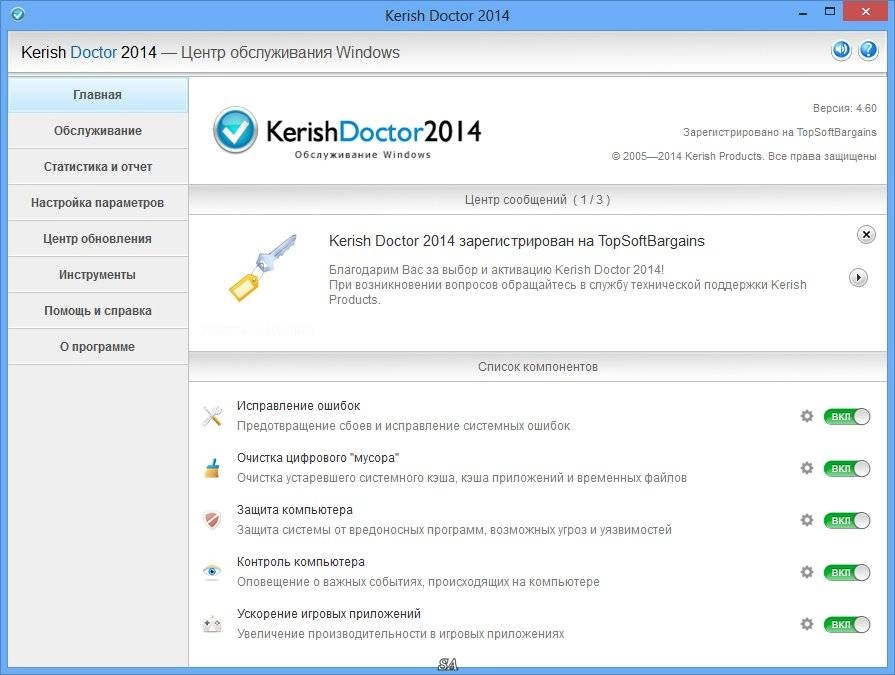The image size is (895, 675).
Task: Dismiss the registration message with X button
Action: coord(866,235)
